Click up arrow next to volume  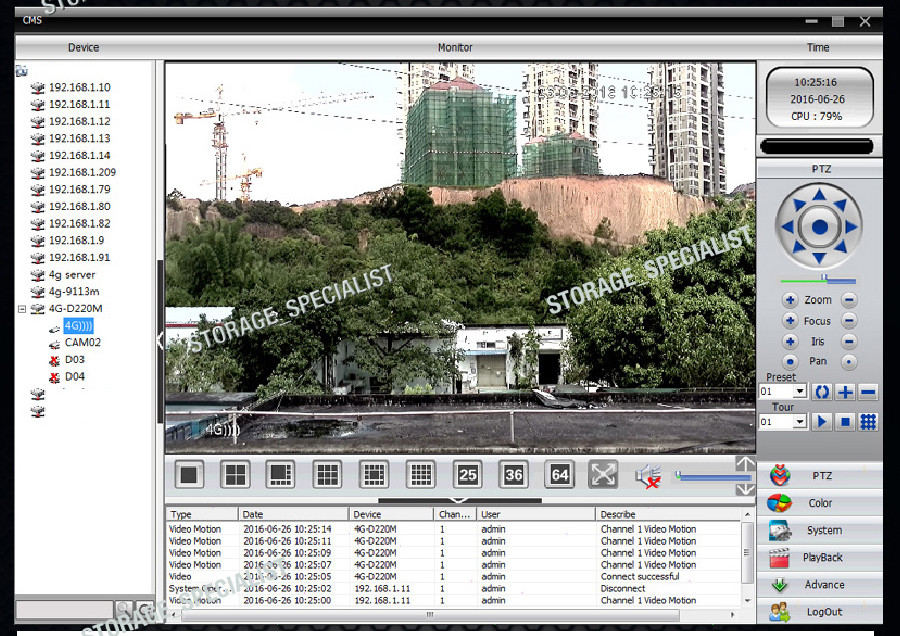pyautogui.click(x=745, y=463)
